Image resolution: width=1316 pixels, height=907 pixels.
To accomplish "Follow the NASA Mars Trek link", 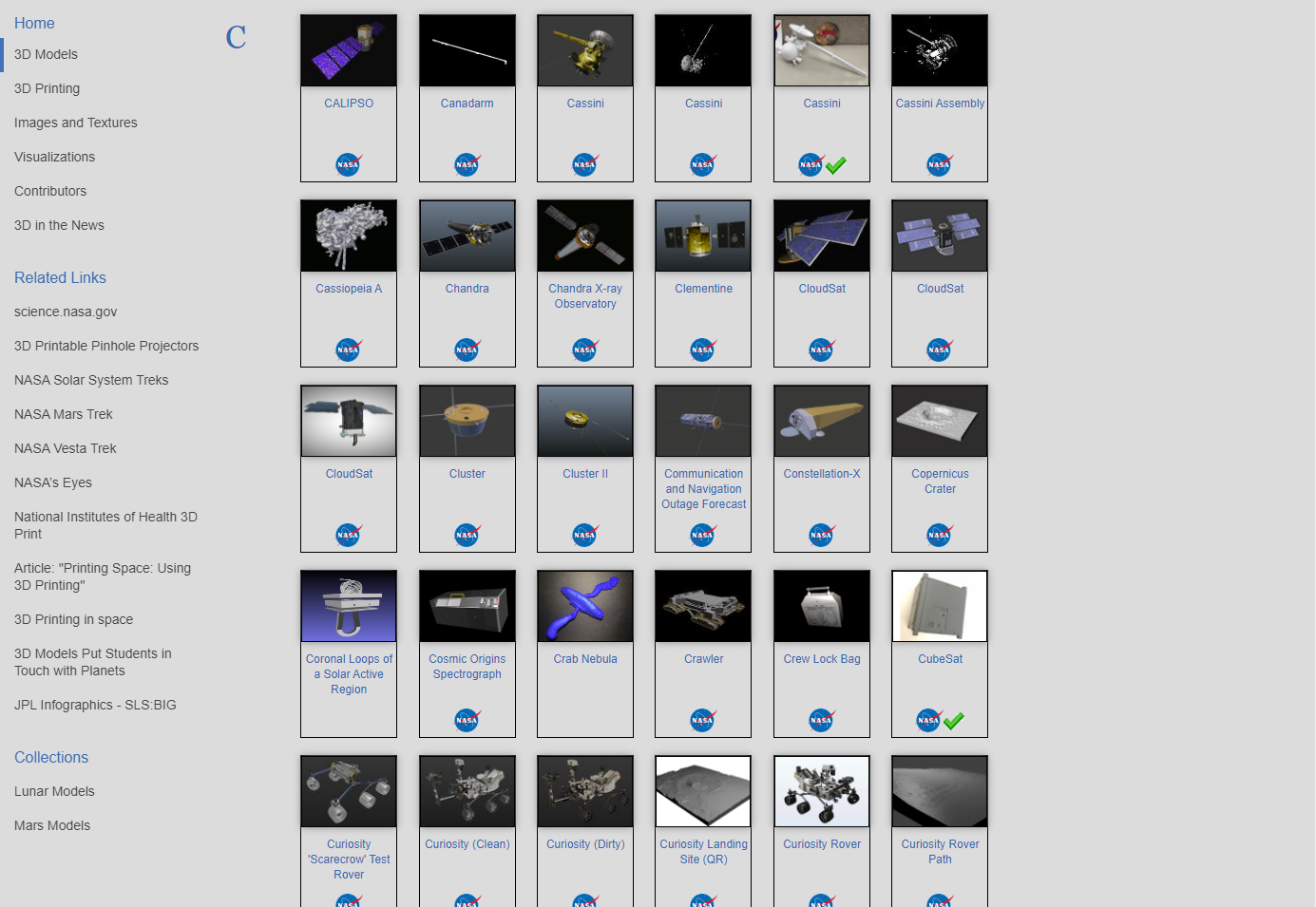I will tap(63, 414).
